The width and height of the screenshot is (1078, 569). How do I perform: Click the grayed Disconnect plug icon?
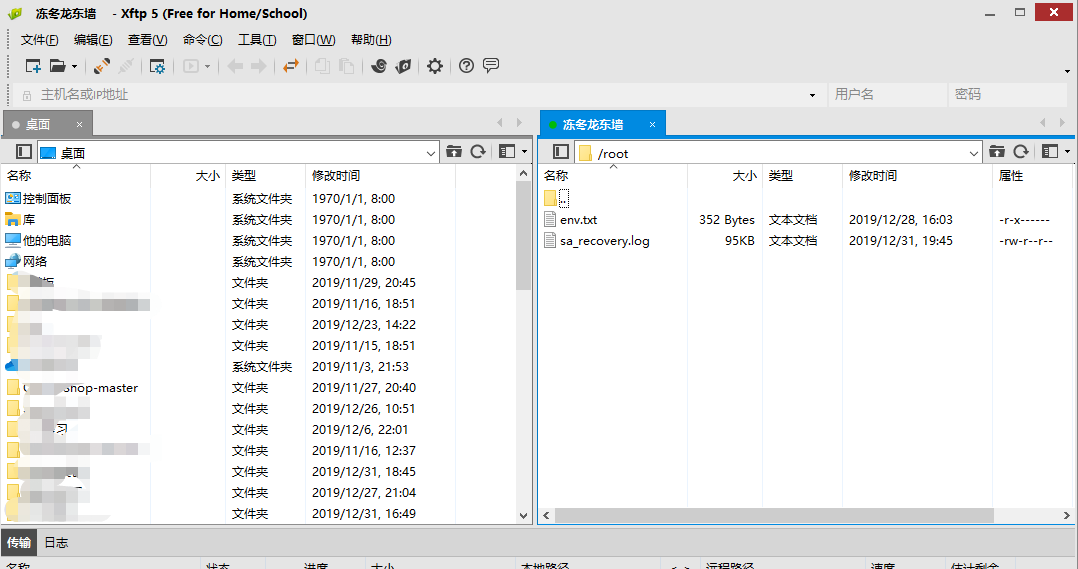point(126,66)
